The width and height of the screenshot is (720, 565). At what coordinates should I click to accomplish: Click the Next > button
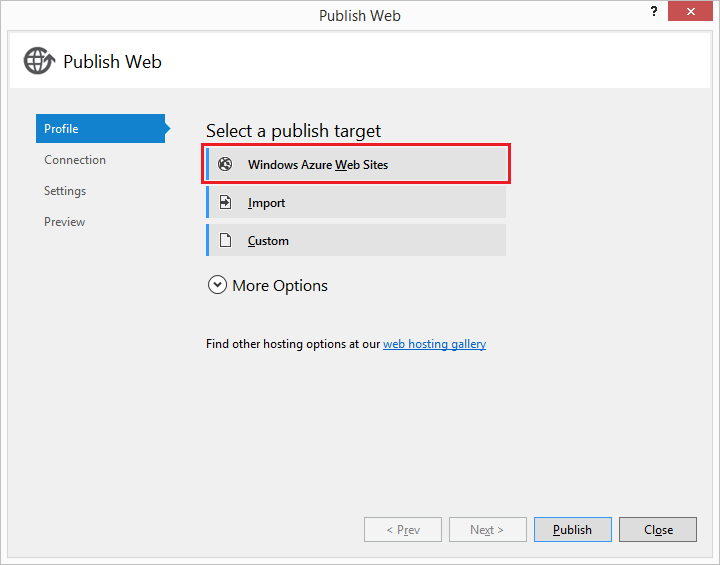[488, 530]
